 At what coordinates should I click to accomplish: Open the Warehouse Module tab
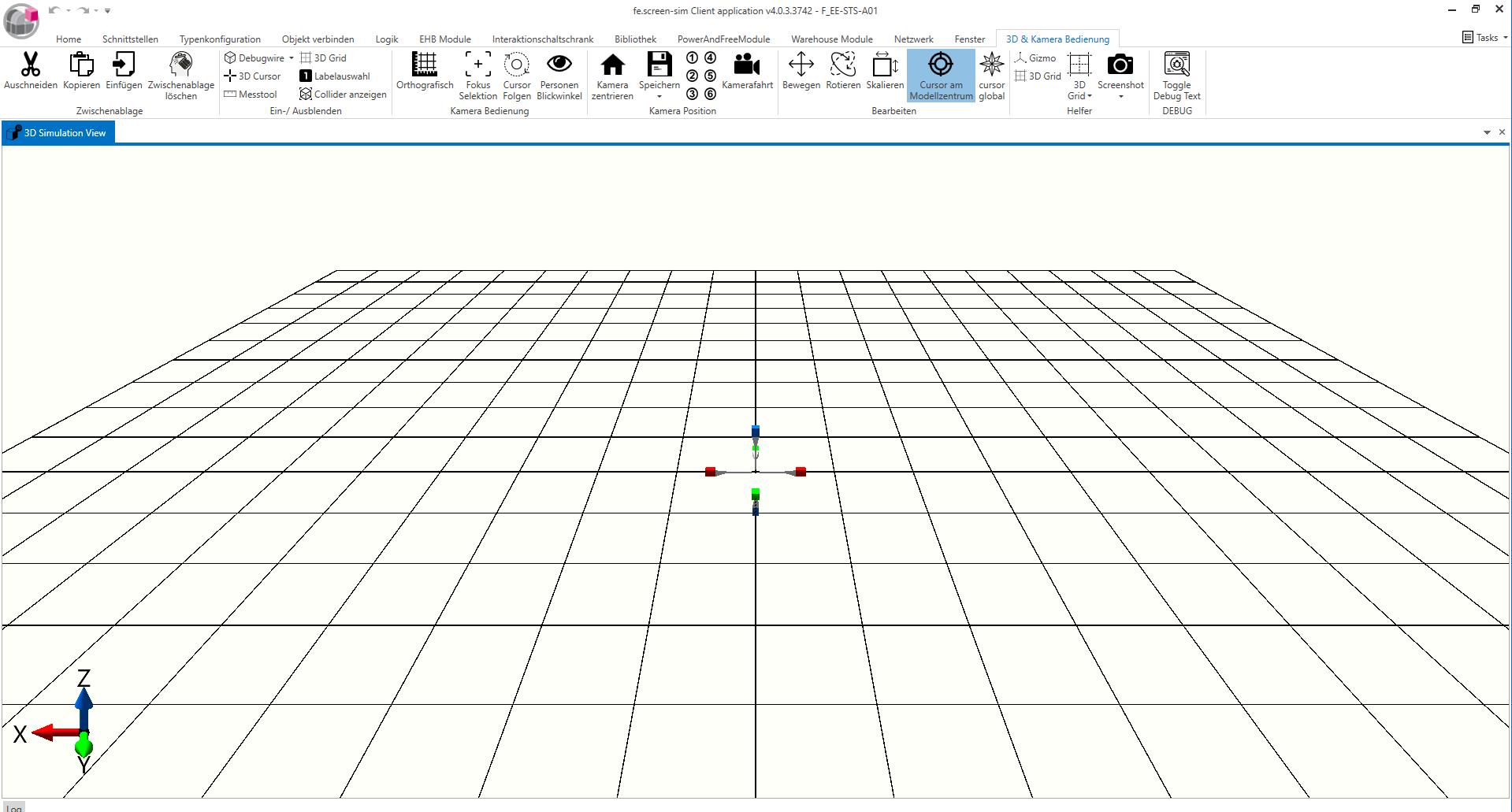(831, 39)
